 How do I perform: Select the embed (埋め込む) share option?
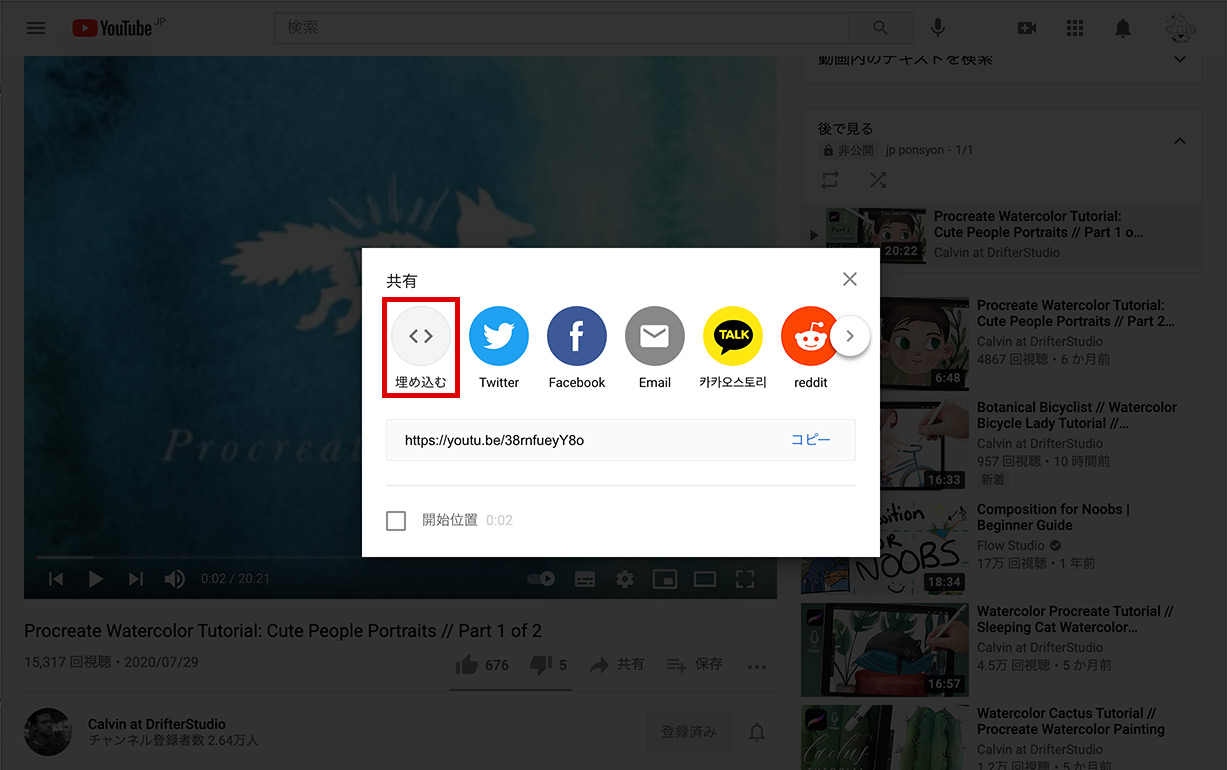click(x=421, y=348)
